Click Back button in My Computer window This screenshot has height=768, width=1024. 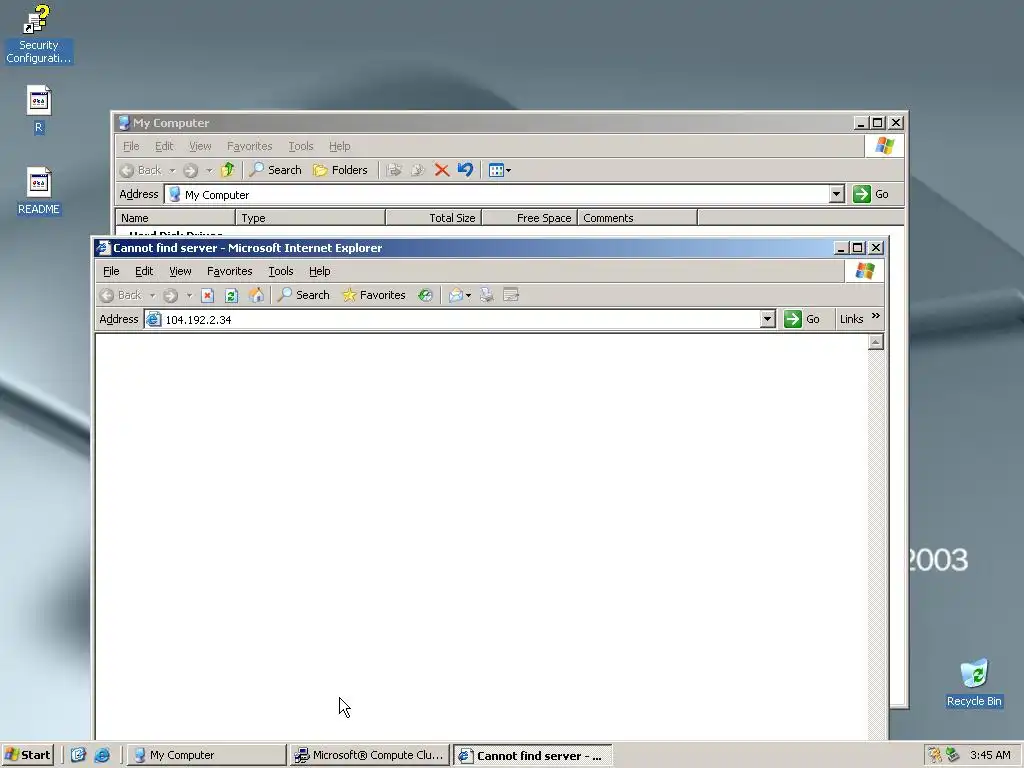tap(141, 170)
